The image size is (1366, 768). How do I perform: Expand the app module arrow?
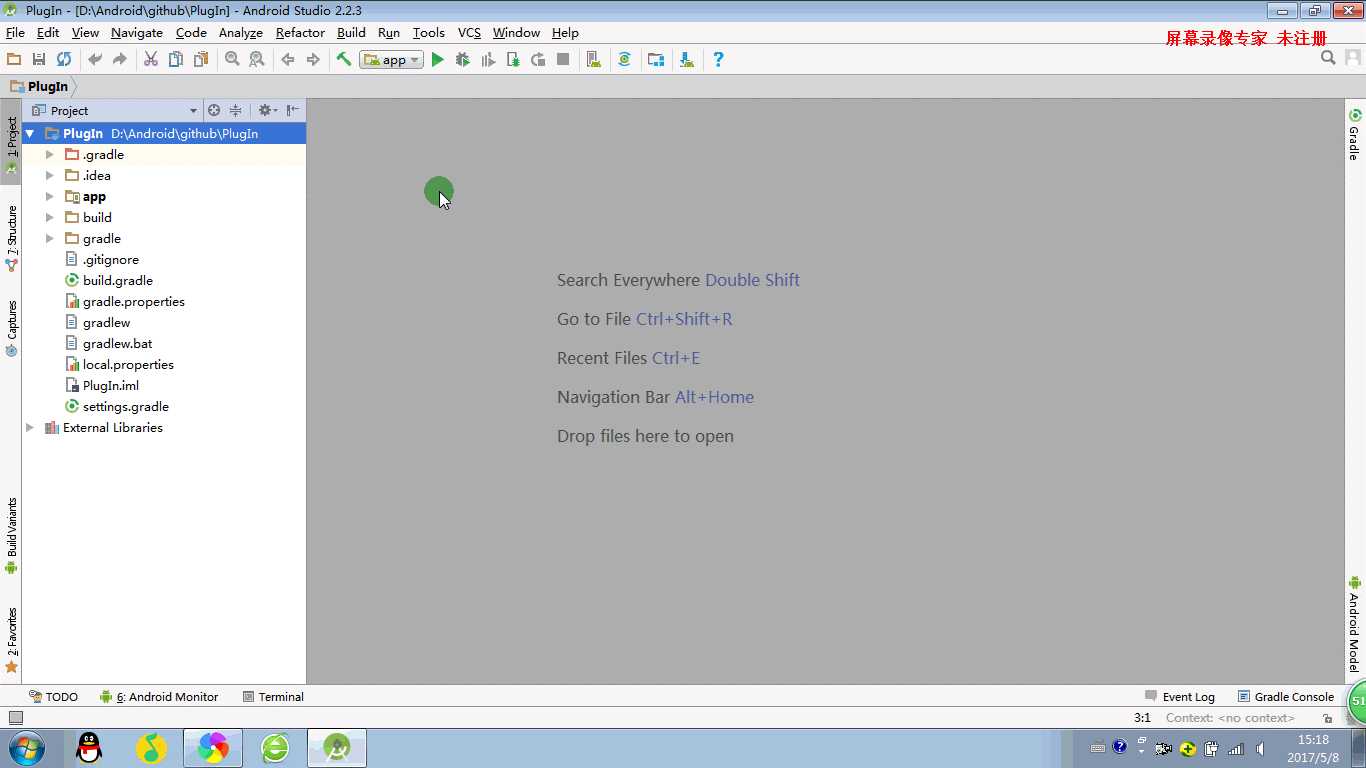[50, 197]
